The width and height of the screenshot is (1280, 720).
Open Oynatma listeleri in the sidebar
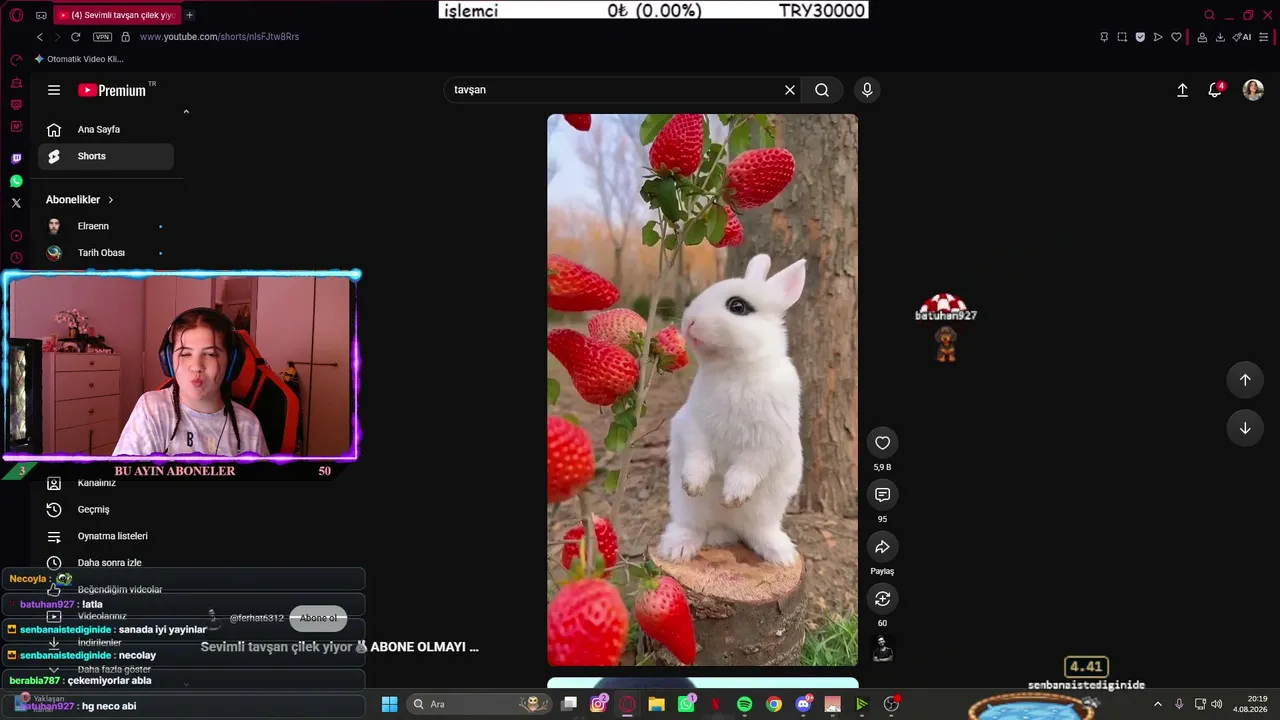click(x=106, y=537)
